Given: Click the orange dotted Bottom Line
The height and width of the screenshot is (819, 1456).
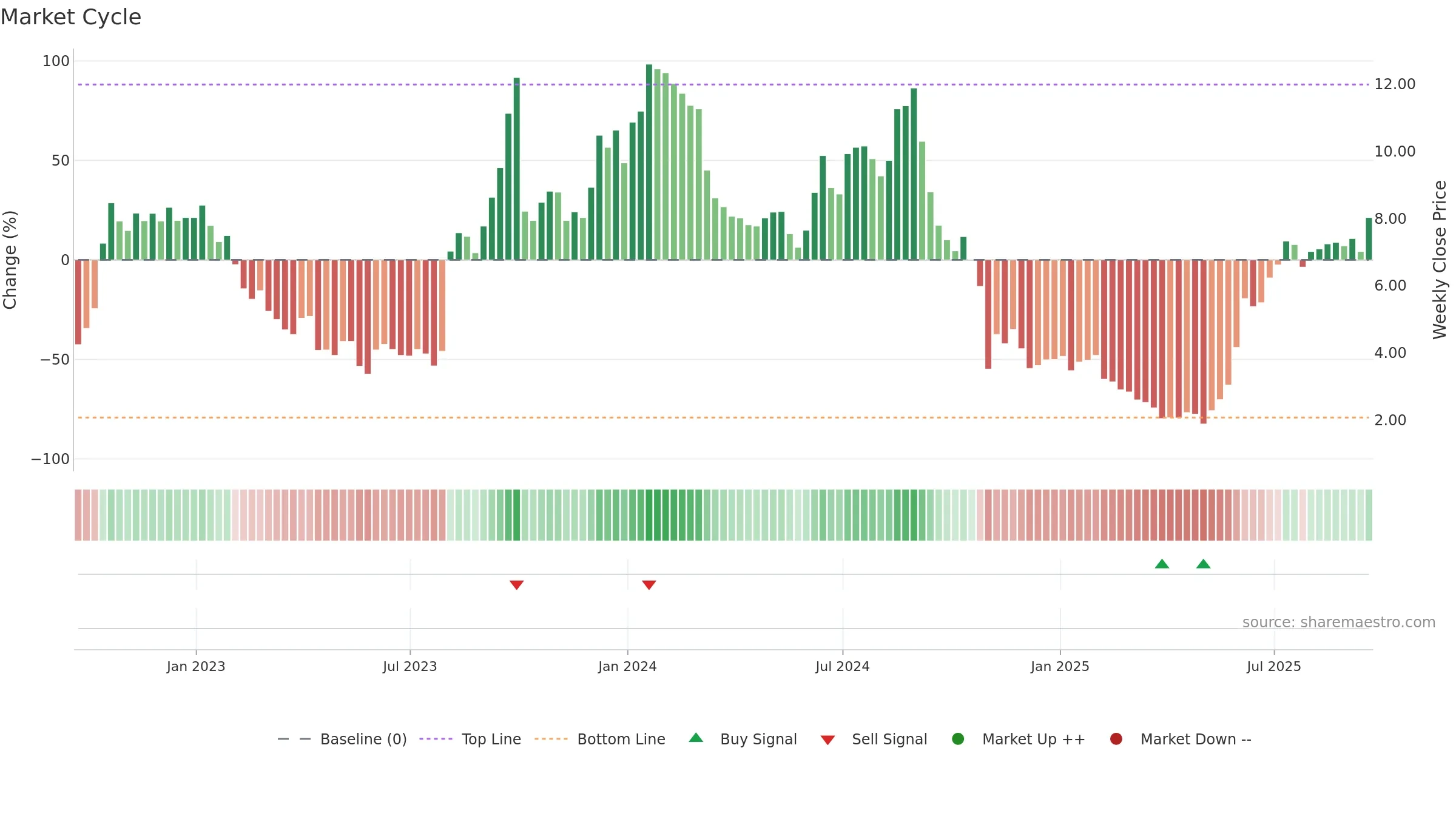Looking at the screenshot, I should (723, 417).
